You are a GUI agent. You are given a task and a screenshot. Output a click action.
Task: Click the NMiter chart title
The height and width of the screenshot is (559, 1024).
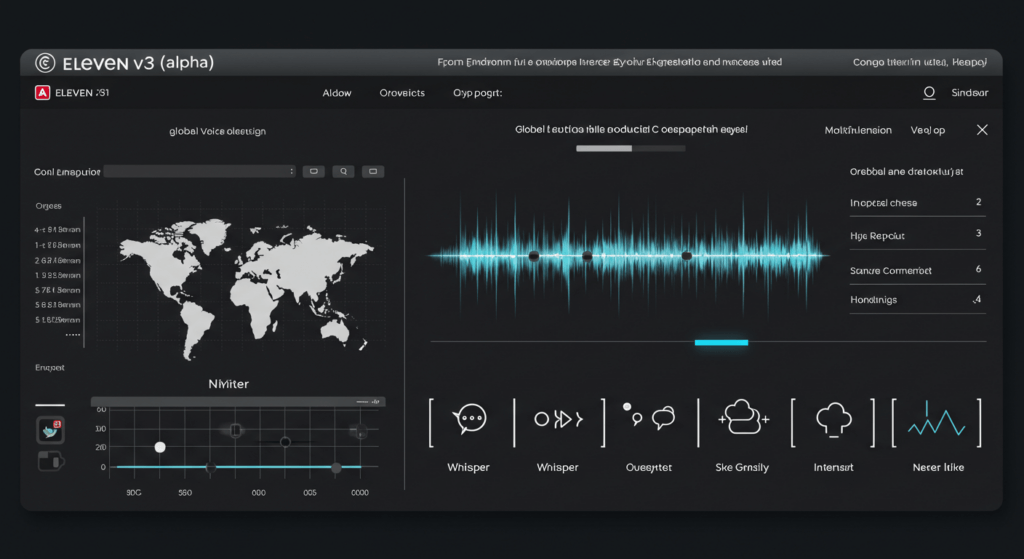(229, 384)
